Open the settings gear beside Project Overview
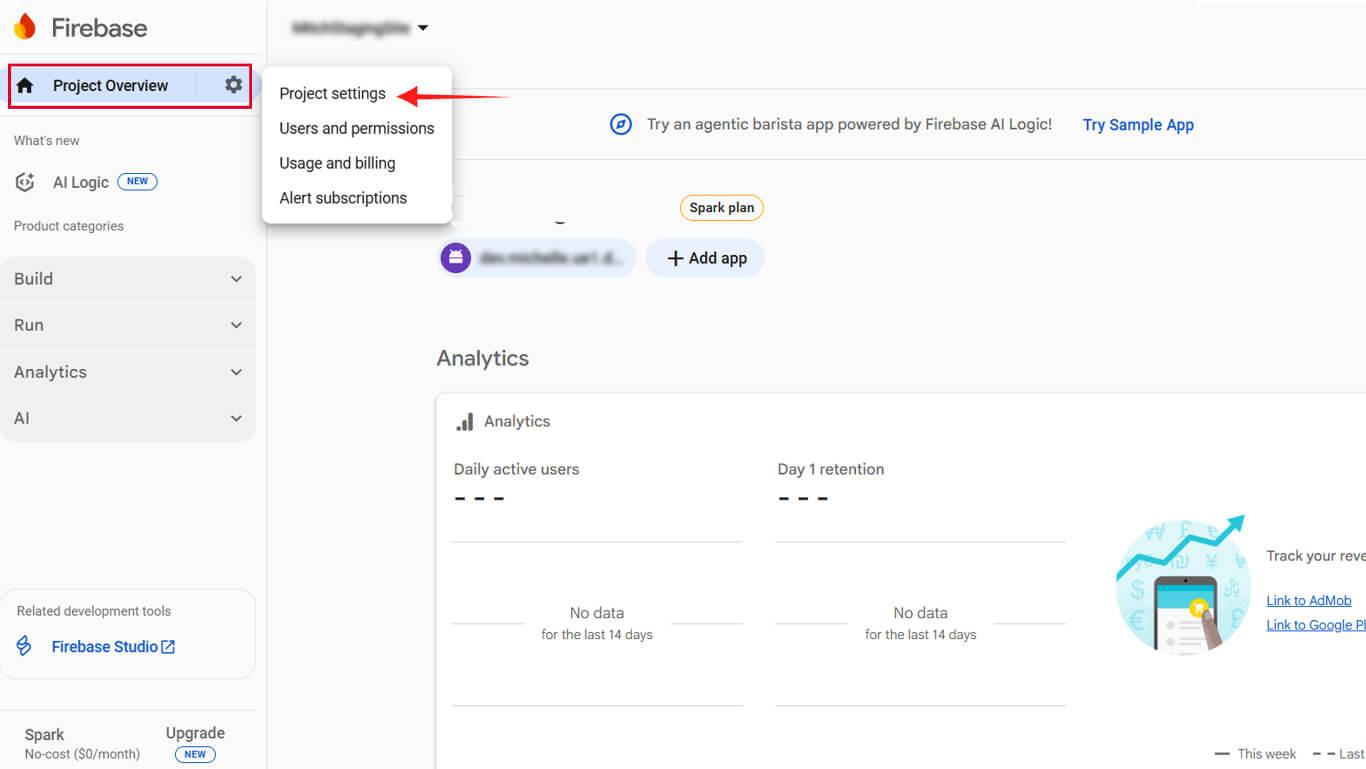The width and height of the screenshot is (1366, 769). coord(233,85)
